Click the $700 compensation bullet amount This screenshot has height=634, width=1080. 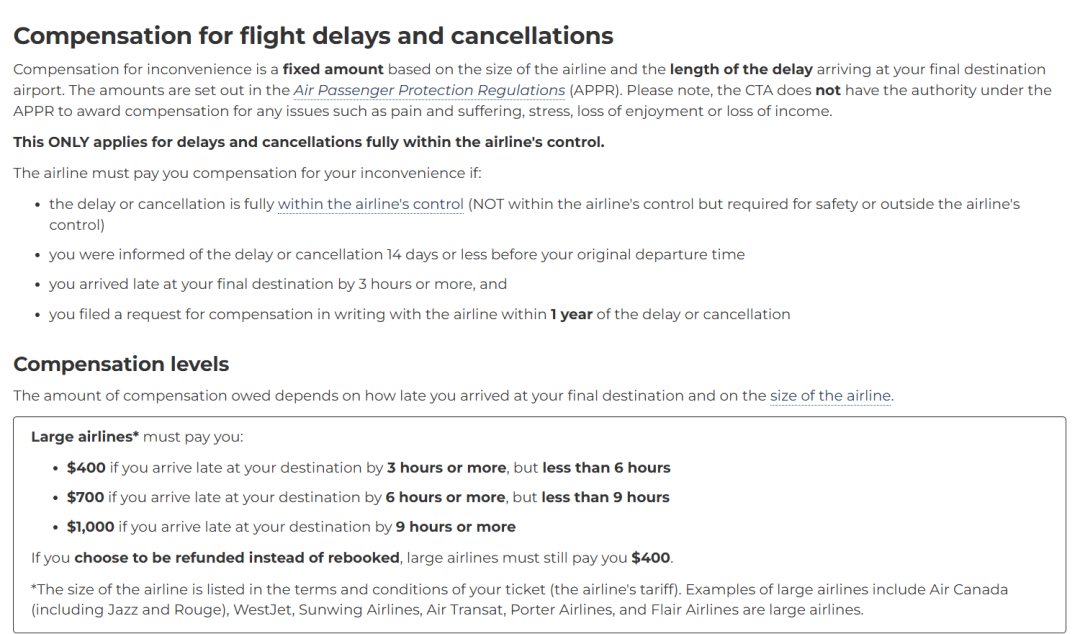click(x=85, y=498)
